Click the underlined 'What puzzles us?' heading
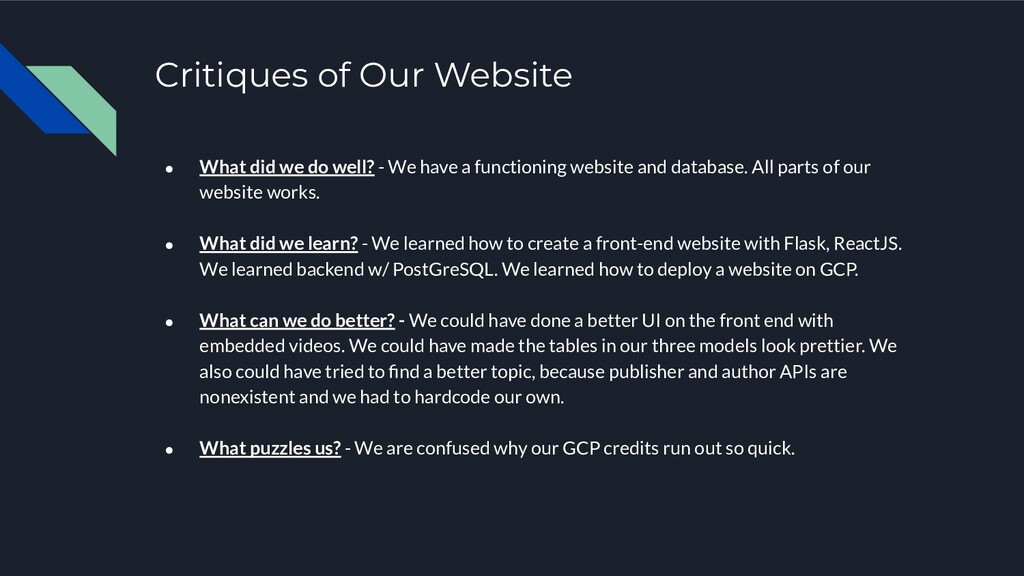 tap(270, 448)
